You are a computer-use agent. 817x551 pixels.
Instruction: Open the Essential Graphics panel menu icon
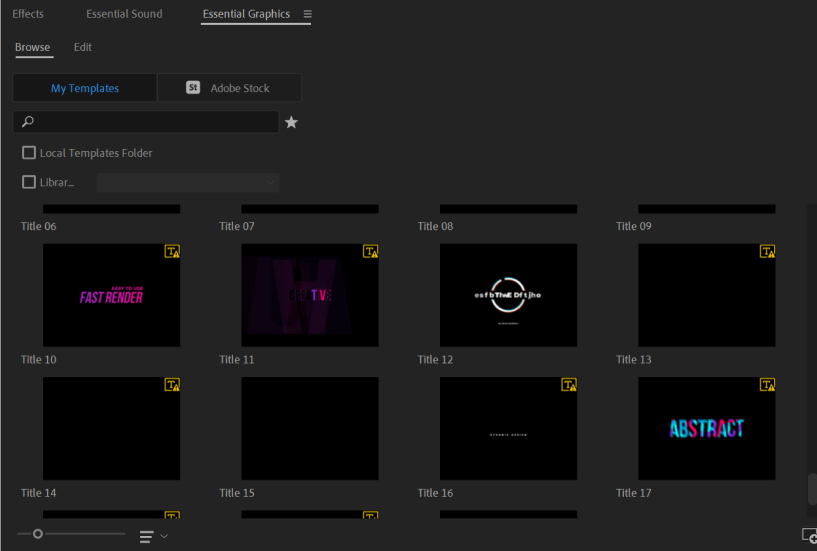tap(307, 15)
